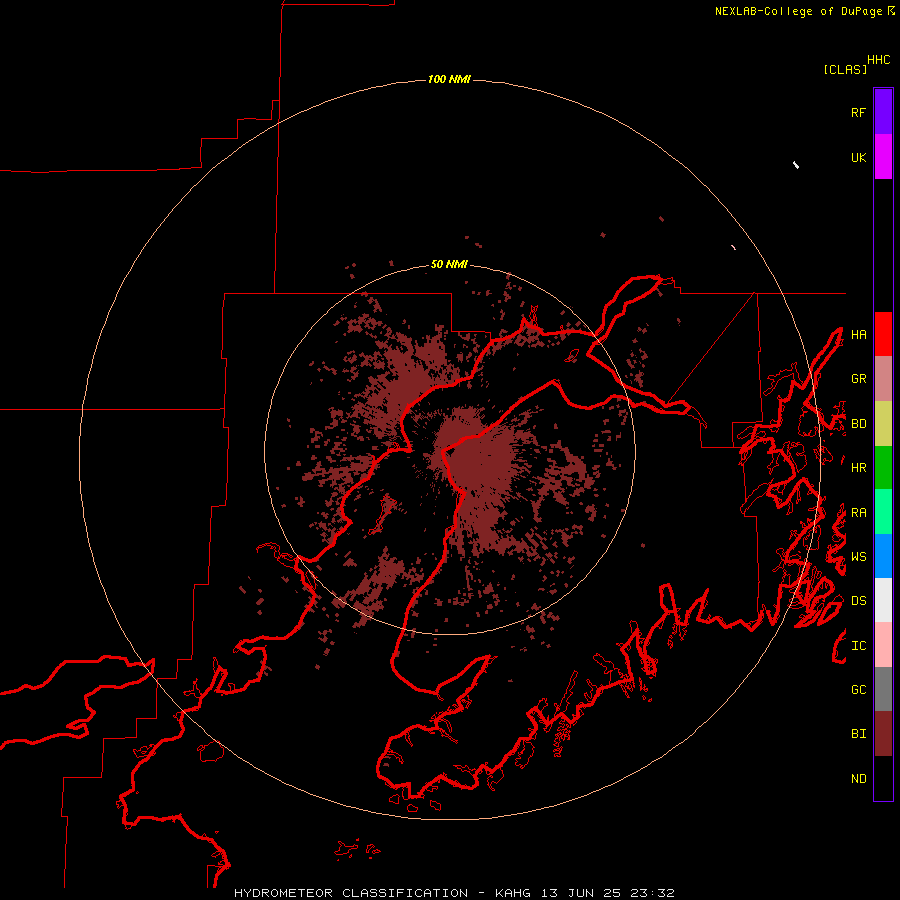Click the 23:32 timestamp
Image resolution: width=900 pixels, height=900 pixels.
(x=654, y=893)
